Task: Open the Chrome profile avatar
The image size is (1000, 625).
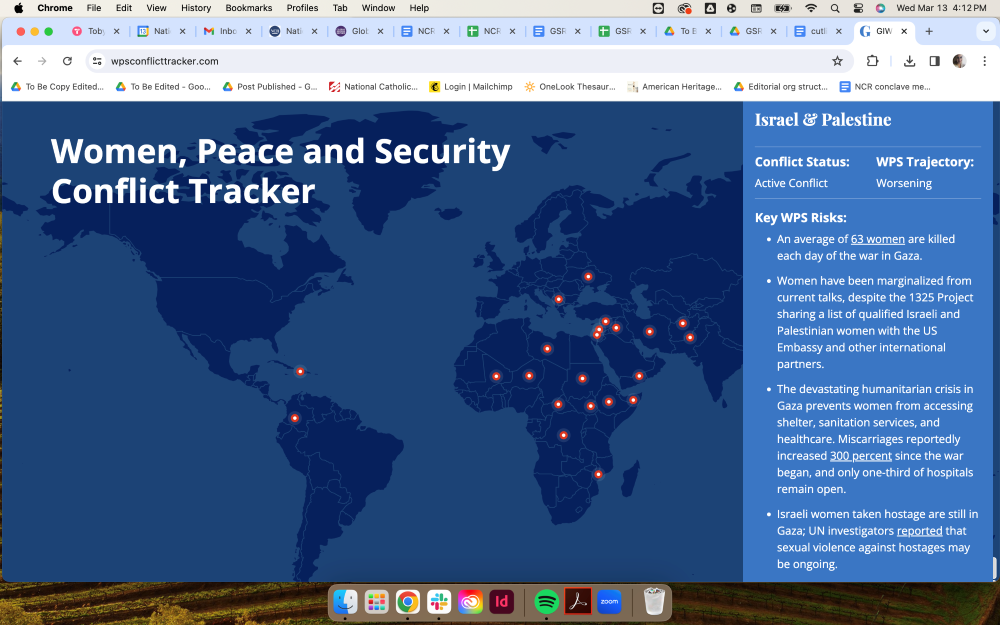Action: pos(959,61)
